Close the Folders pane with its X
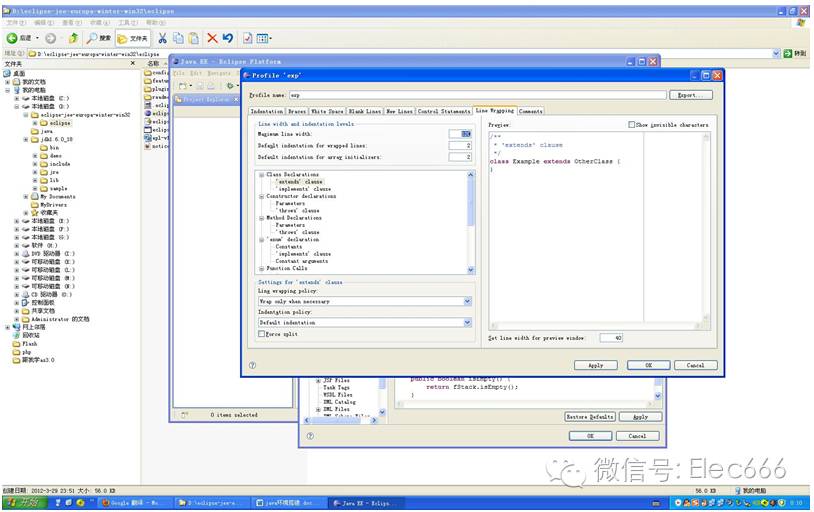Screen dimensions: 814x512 (133, 63)
